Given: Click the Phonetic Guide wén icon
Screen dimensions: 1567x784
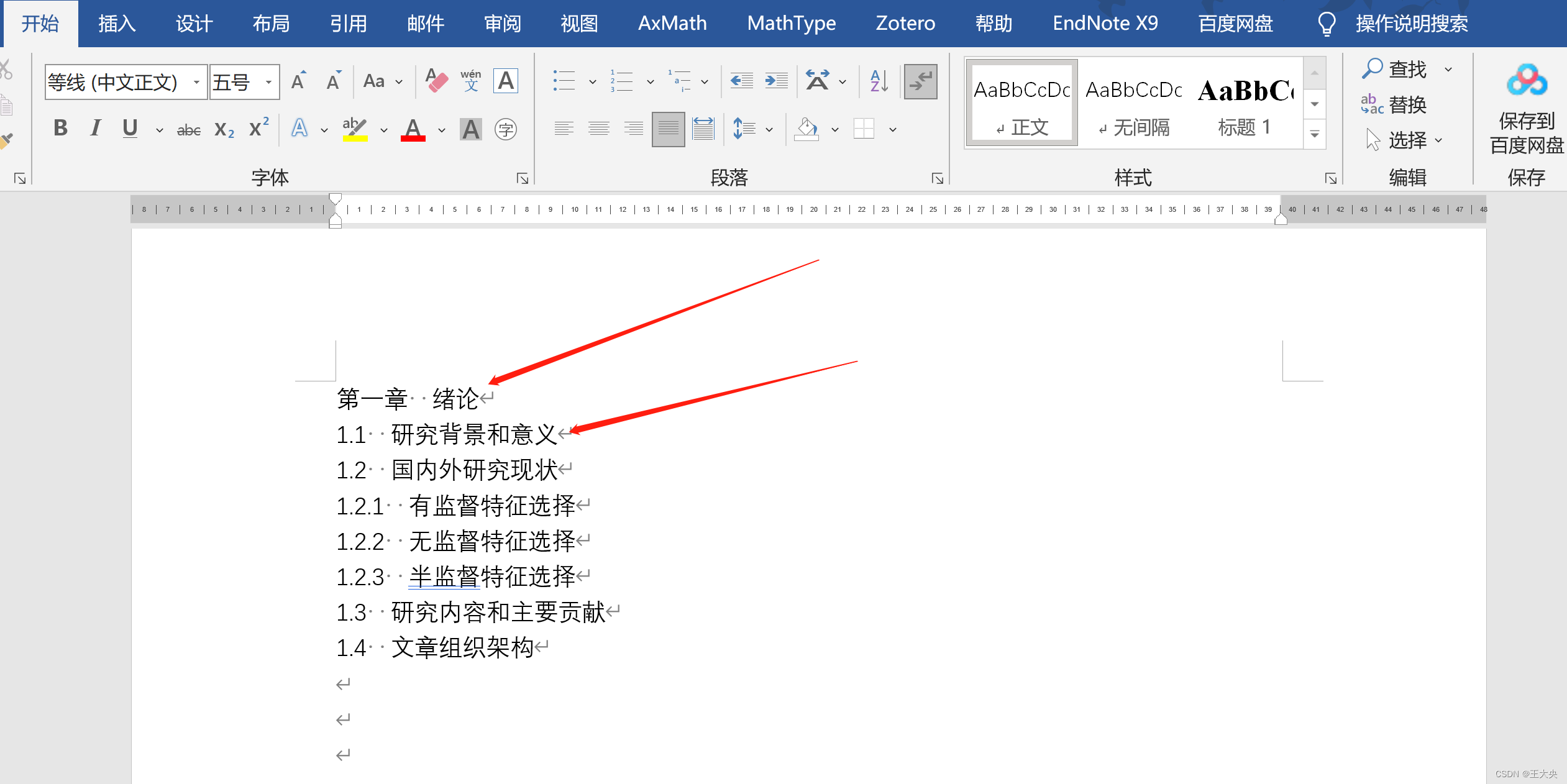Looking at the screenshot, I should (471, 81).
